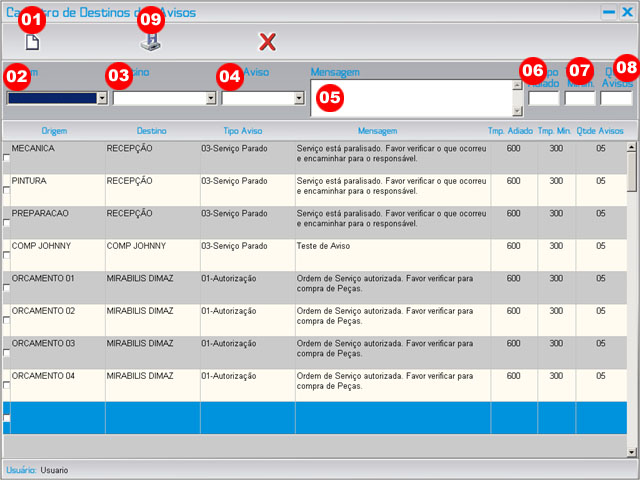Click the red 08 numbered badge
Screen dimensions: 640x480
pos(625,66)
